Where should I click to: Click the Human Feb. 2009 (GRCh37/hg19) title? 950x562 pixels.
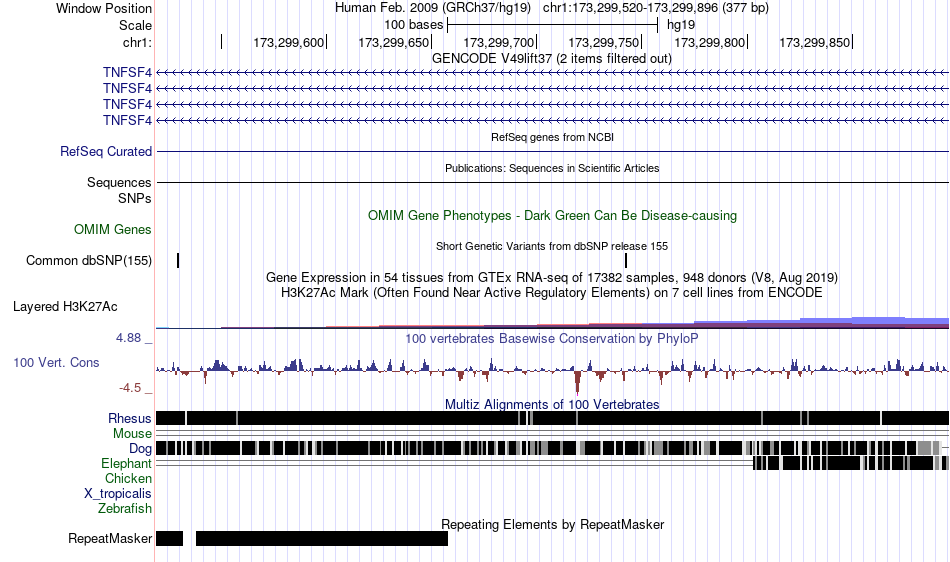pos(433,8)
